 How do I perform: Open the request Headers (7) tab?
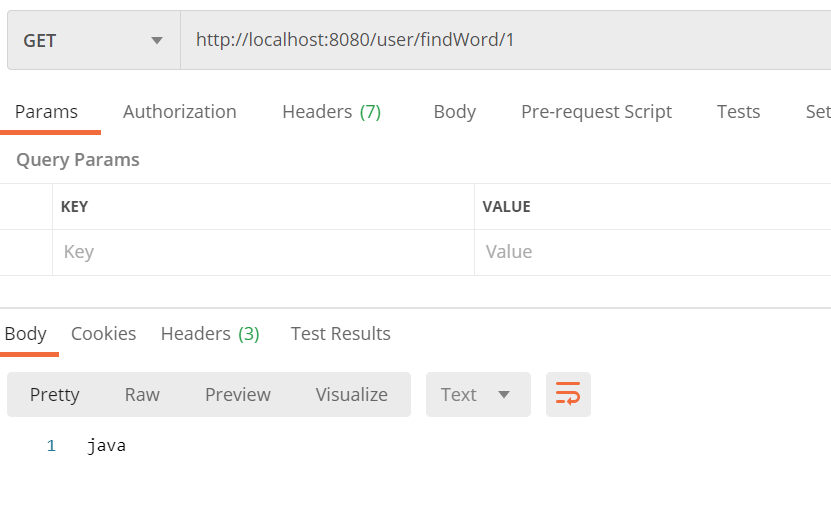click(332, 112)
